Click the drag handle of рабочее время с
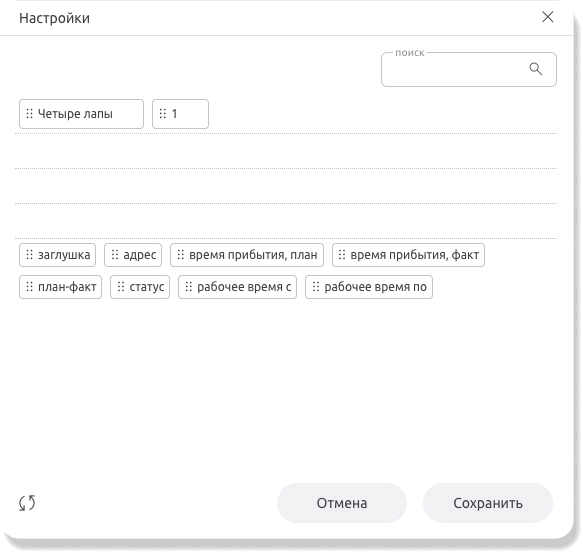Viewport: 583px width, 553px height. click(x=189, y=287)
